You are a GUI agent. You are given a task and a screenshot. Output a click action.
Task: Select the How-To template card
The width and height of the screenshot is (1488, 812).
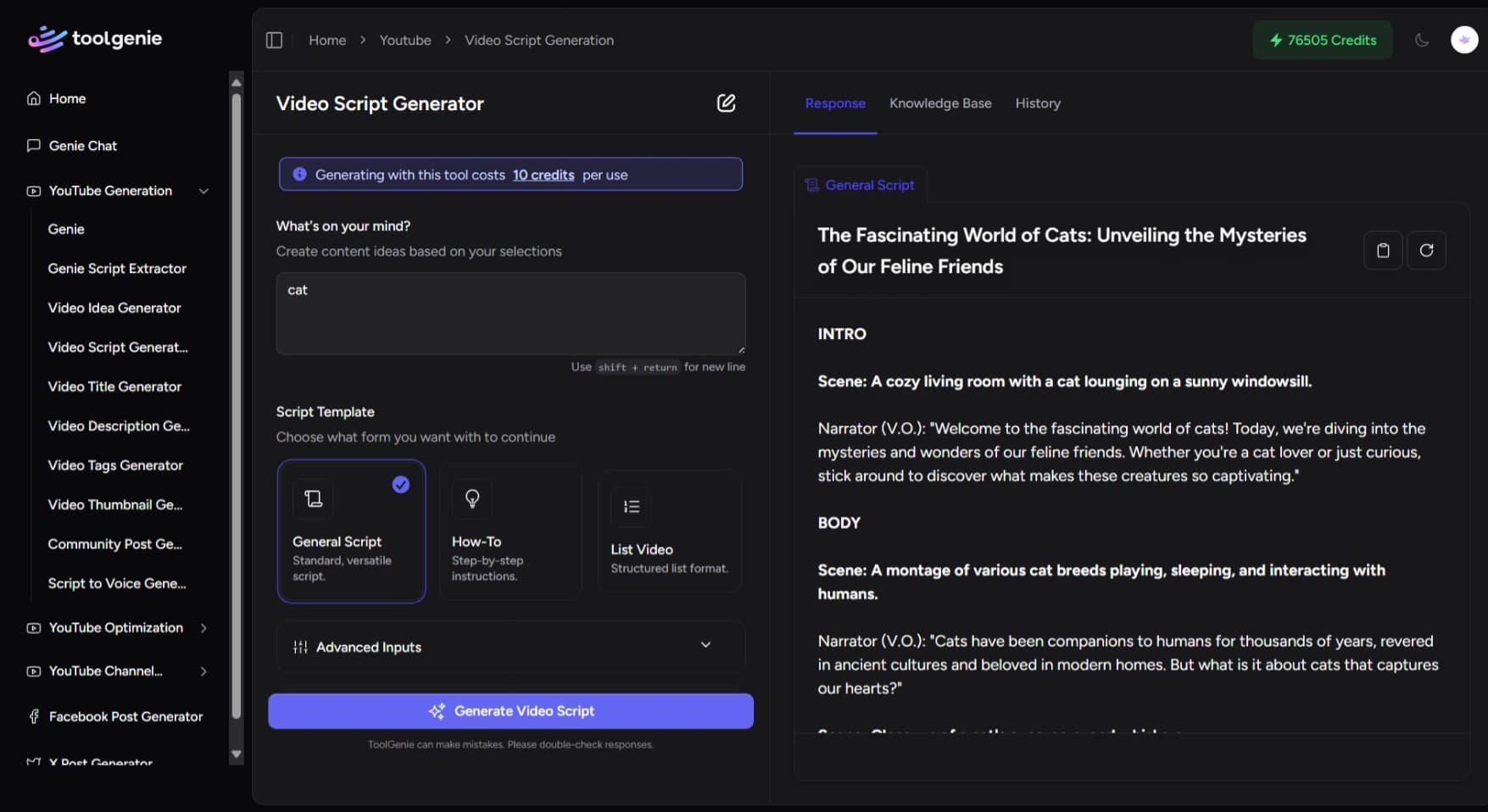point(510,531)
